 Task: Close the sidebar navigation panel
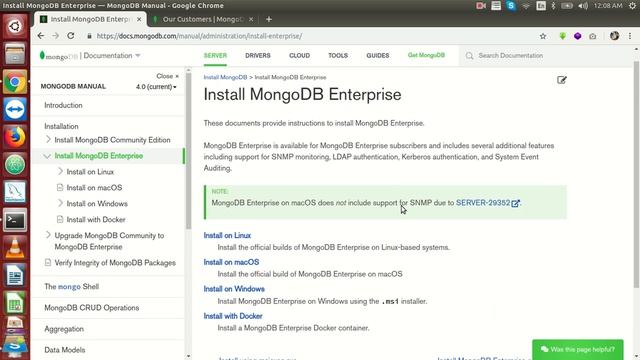tap(167, 76)
